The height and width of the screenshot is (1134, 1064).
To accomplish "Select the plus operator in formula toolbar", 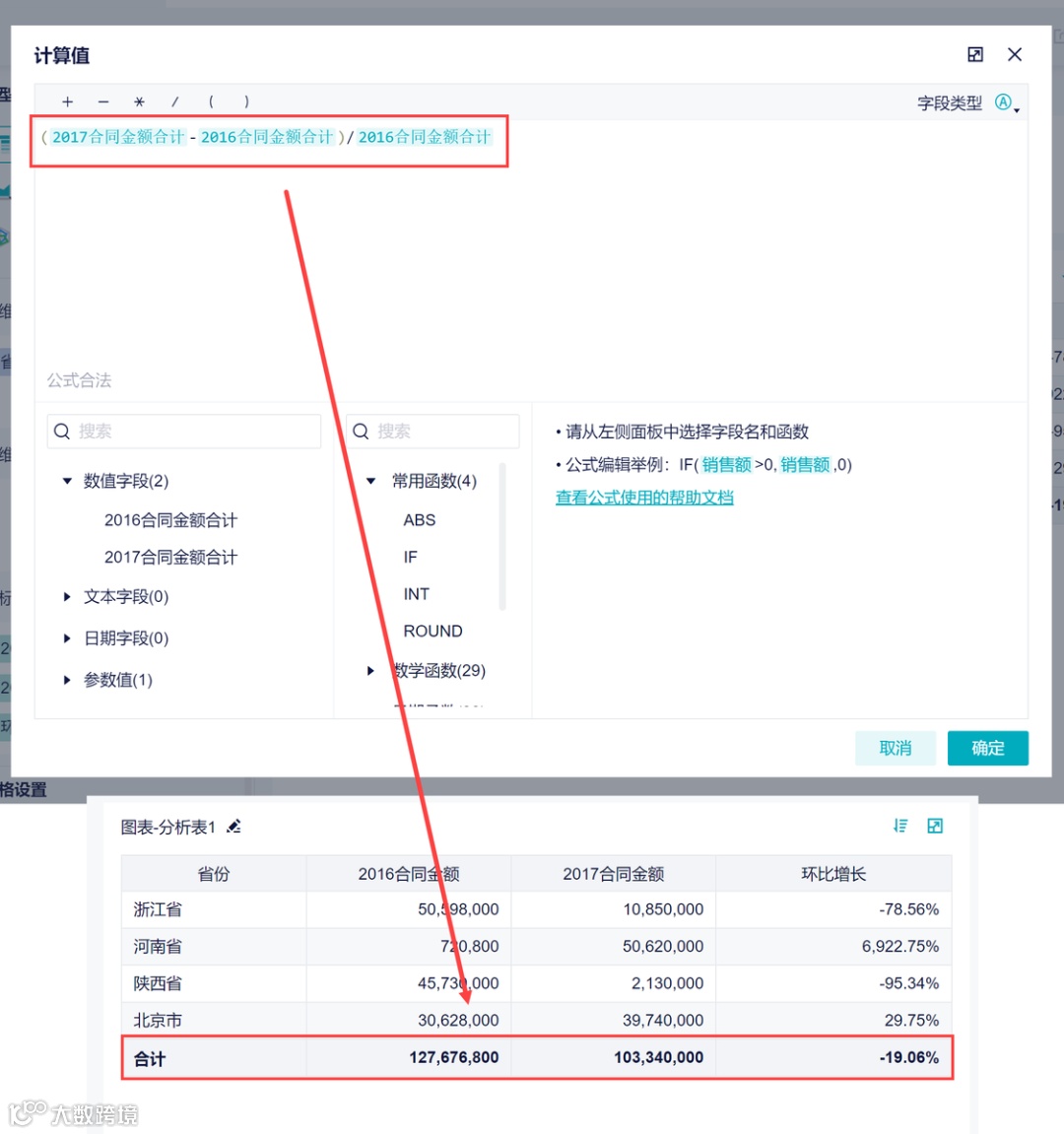I will (67, 101).
